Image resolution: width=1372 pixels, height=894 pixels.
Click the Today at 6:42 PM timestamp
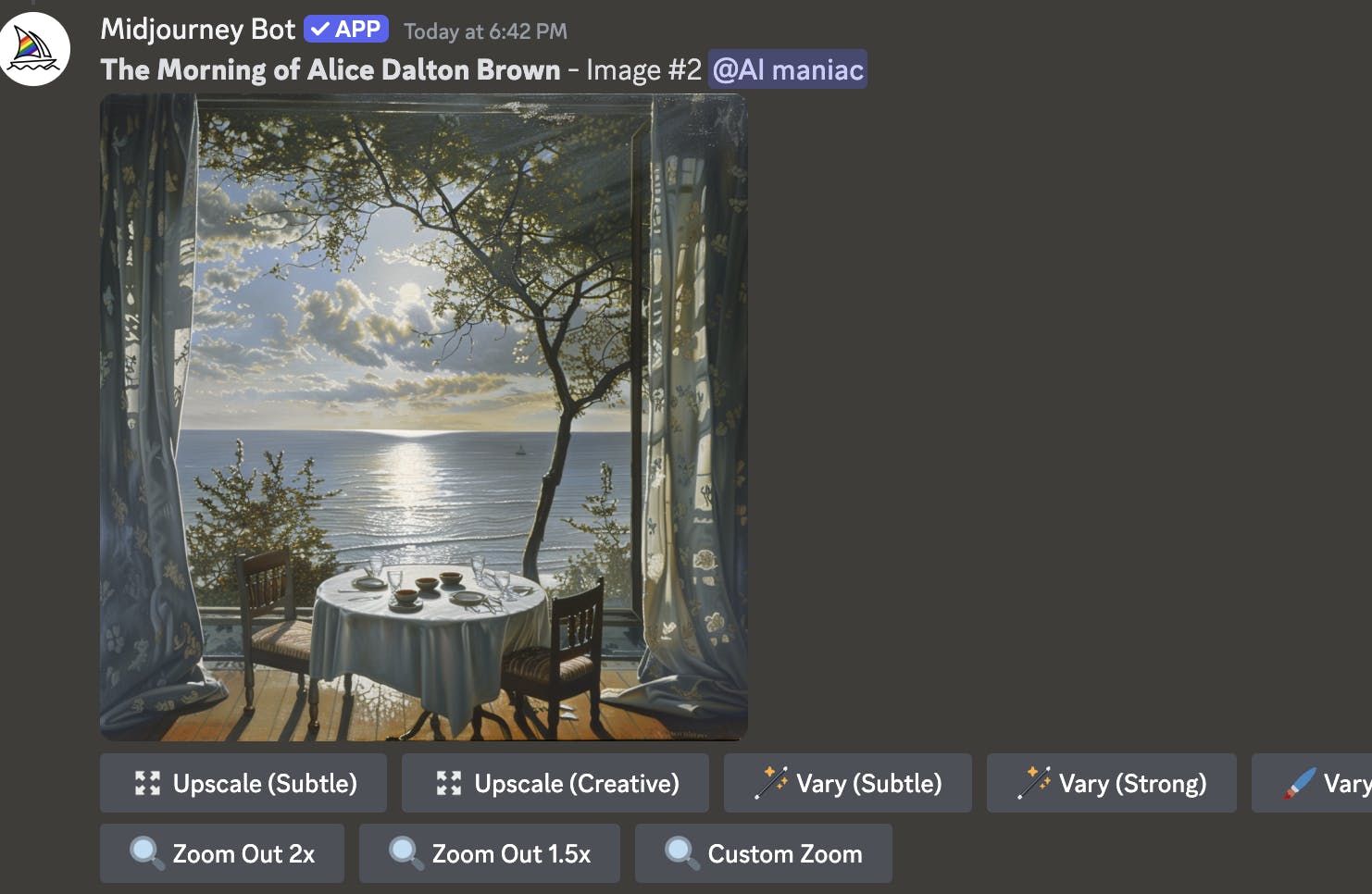click(485, 31)
